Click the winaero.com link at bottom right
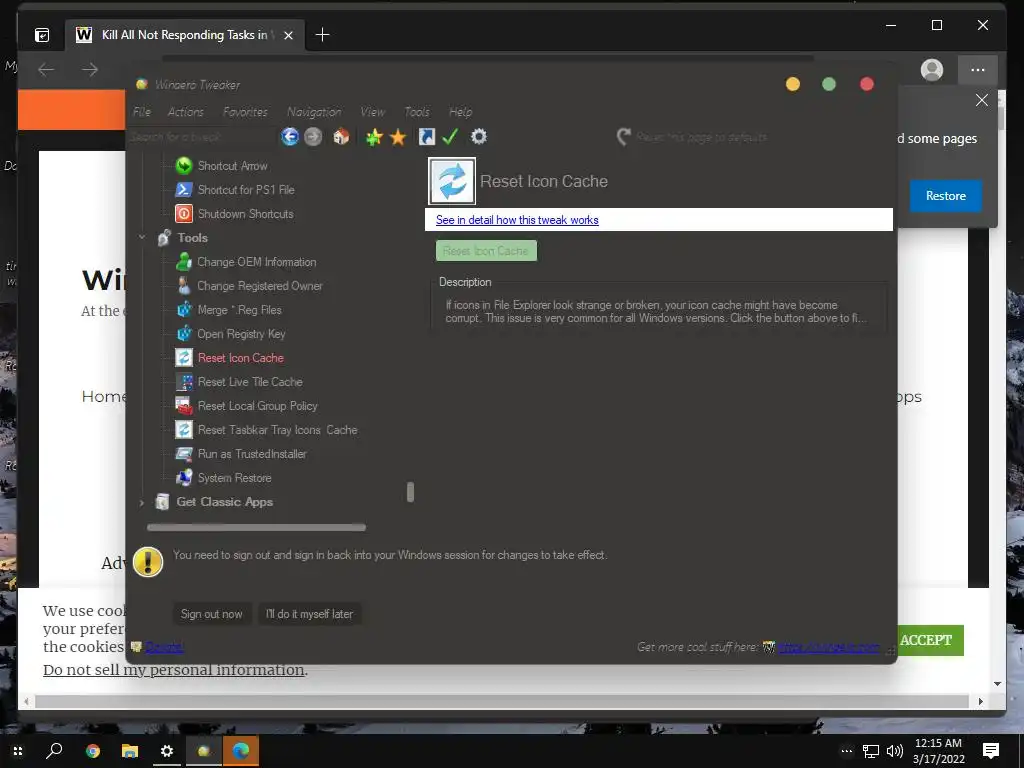1024x768 pixels. (x=828, y=647)
